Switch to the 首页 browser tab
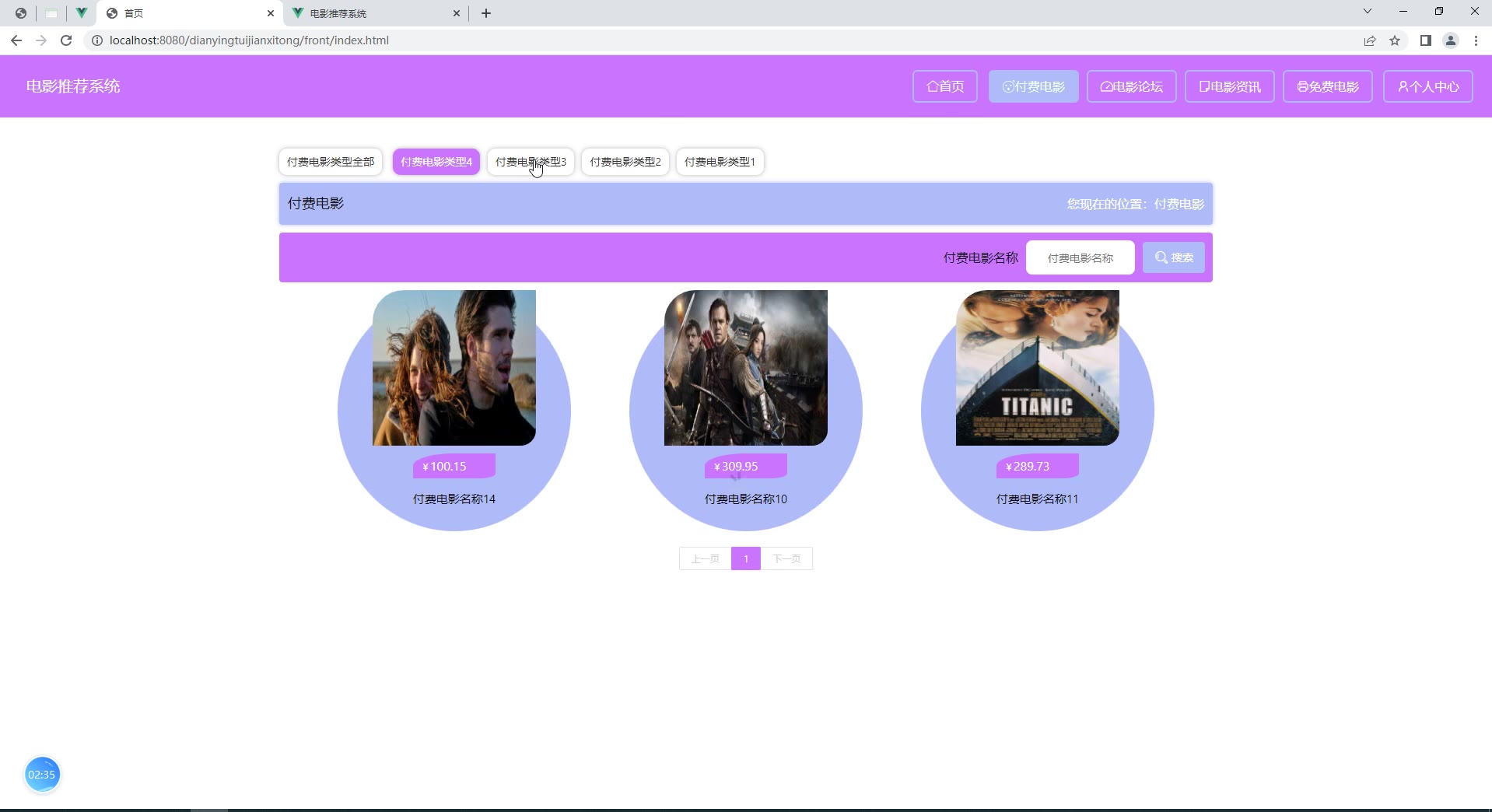 click(x=190, y=13)
